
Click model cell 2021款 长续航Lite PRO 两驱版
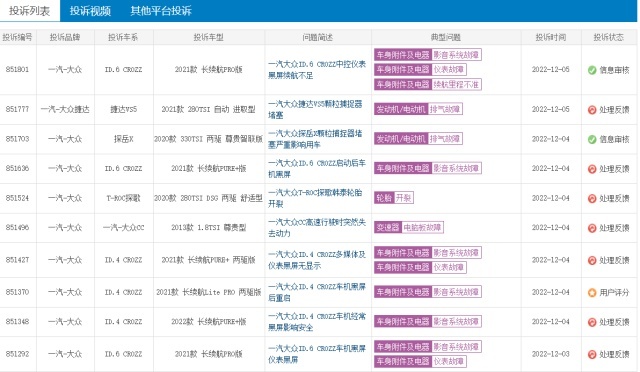pos(209,292)
